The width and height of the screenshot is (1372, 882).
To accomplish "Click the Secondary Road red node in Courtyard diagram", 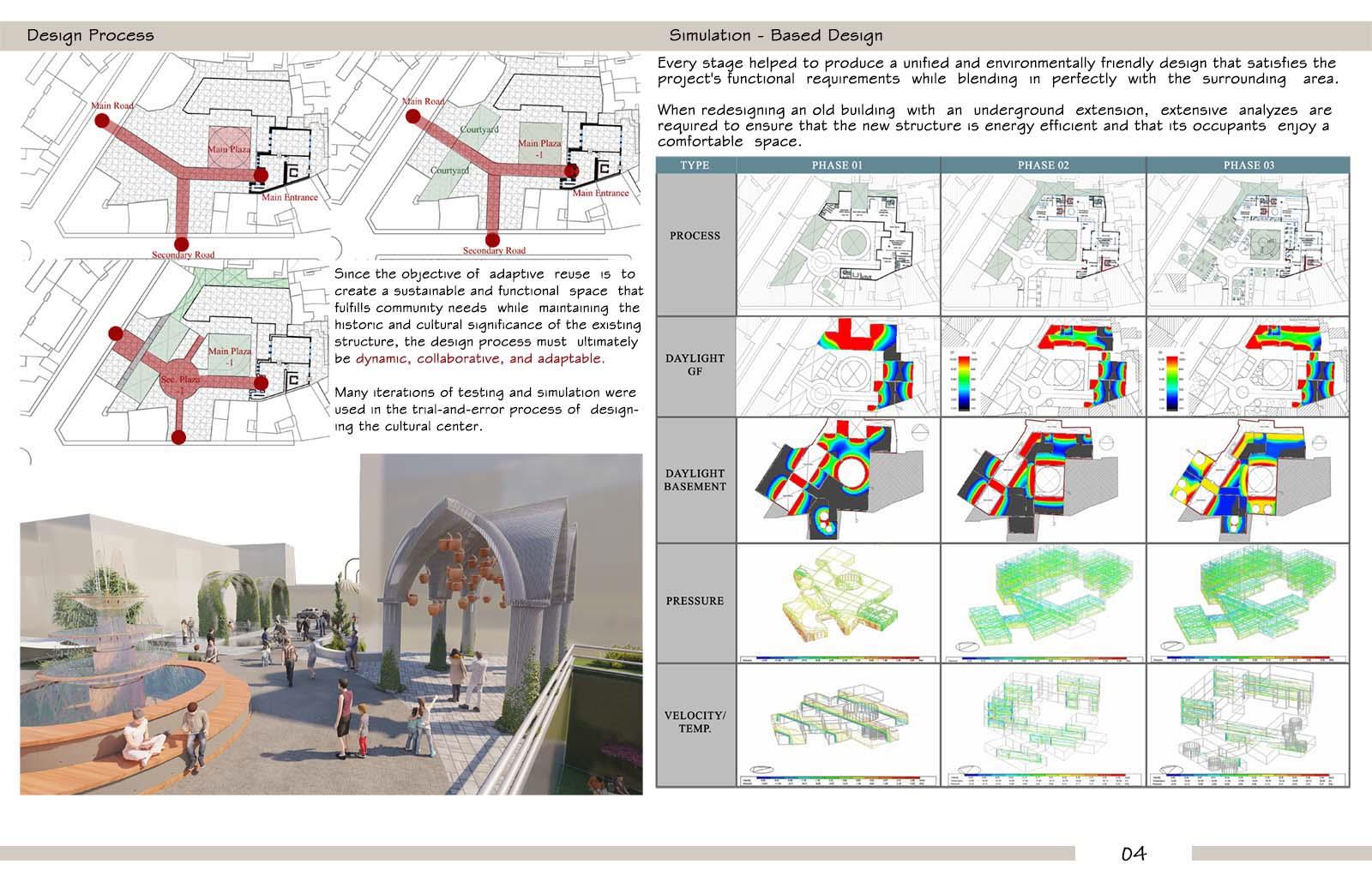I will point(492,239).
